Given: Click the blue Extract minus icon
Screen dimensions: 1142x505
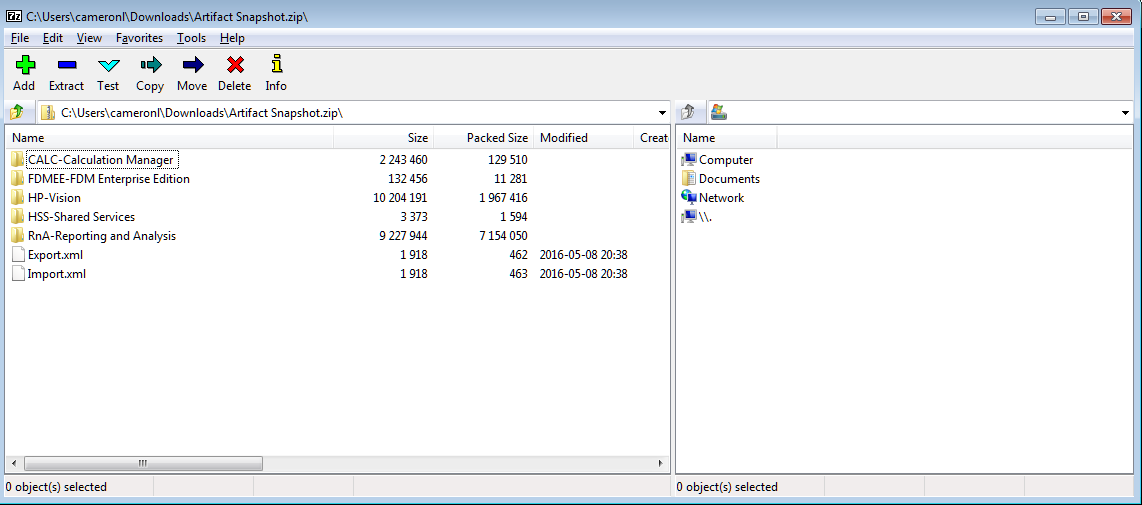Looking at the screenshot, I should [66, 66].
